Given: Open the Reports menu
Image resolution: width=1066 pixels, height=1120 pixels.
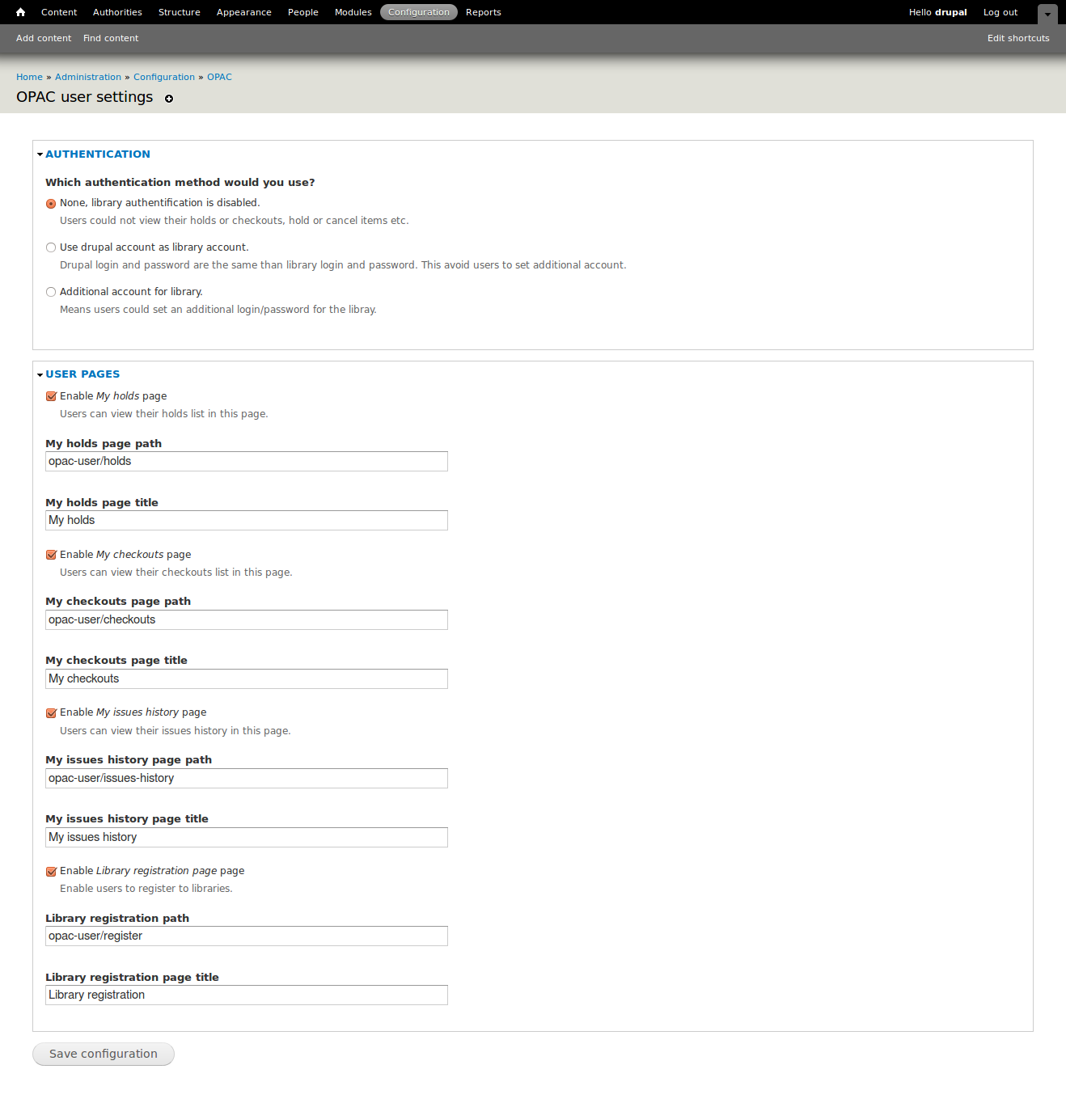Looking at the screenshot, I should (484, 12).
